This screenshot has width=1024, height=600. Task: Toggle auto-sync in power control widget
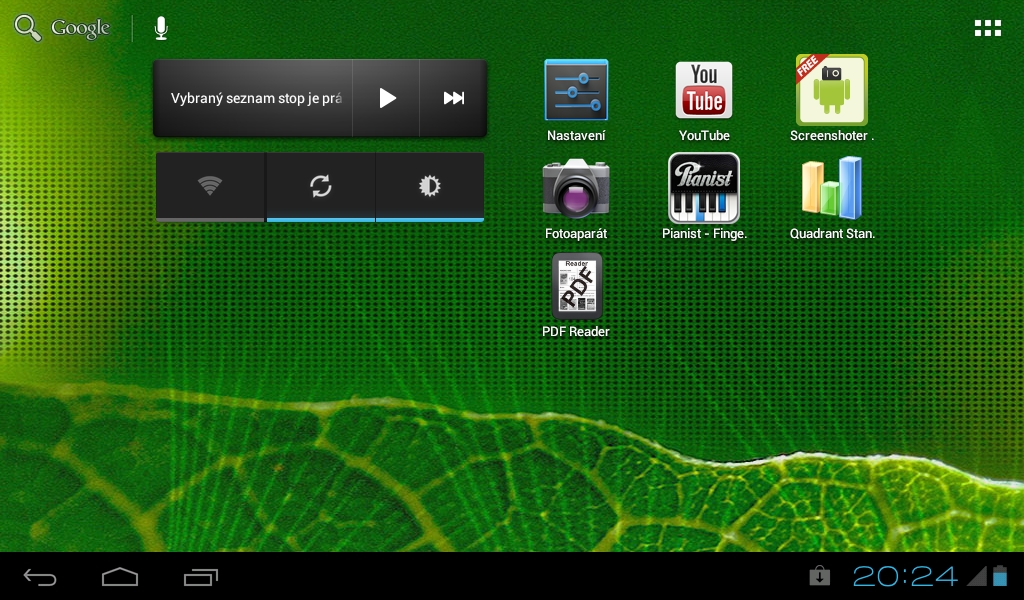point(320,186)
